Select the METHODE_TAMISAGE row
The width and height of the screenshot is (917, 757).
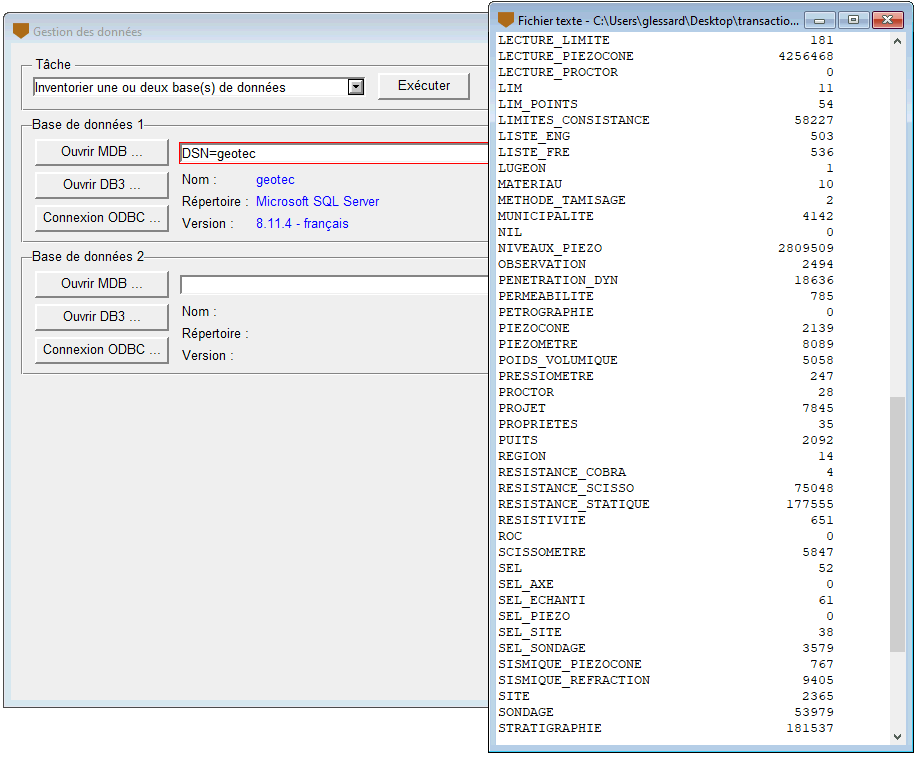pyautogui.click(x=666, y=200)
